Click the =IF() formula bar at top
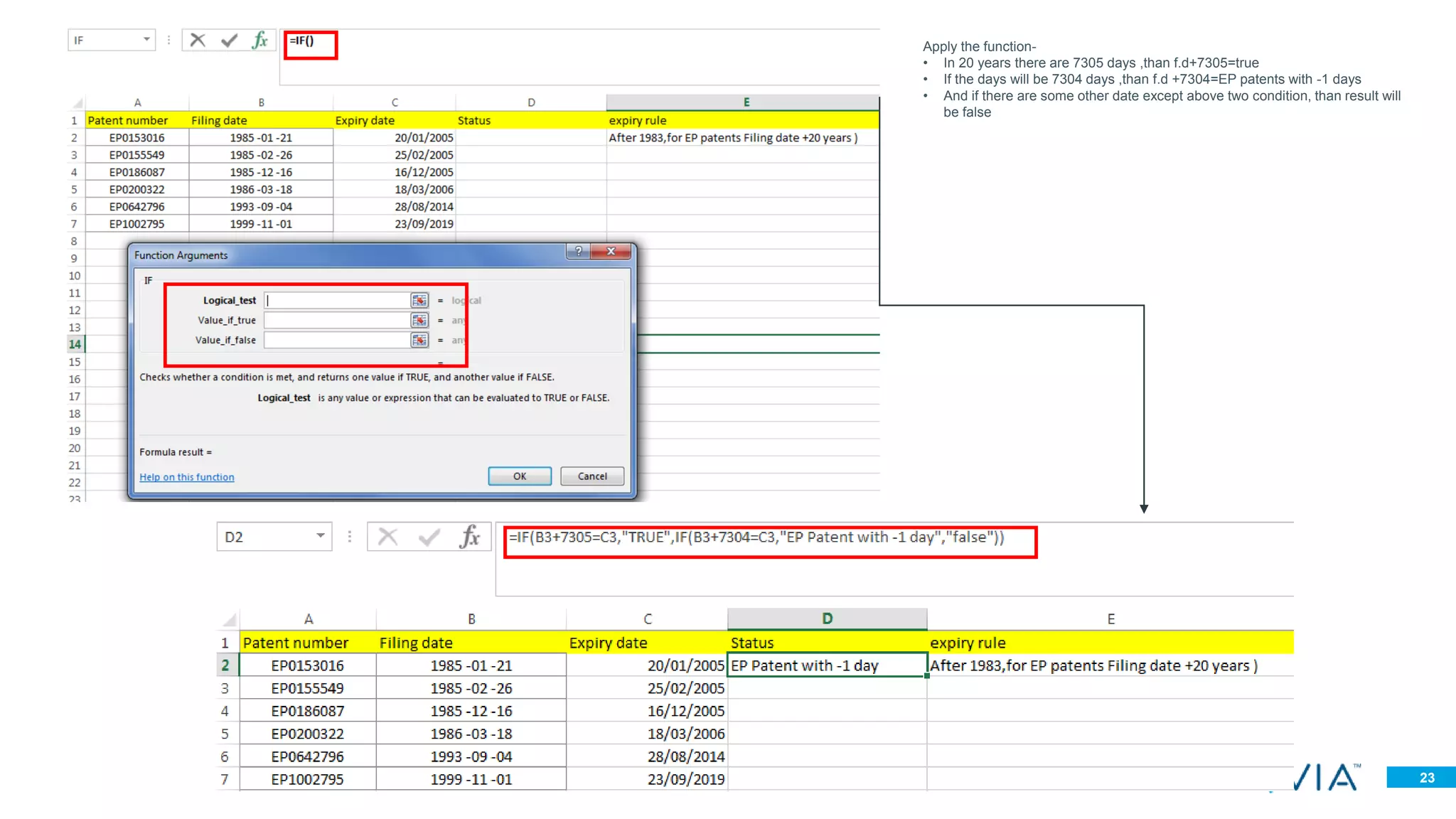 point(579,57)
